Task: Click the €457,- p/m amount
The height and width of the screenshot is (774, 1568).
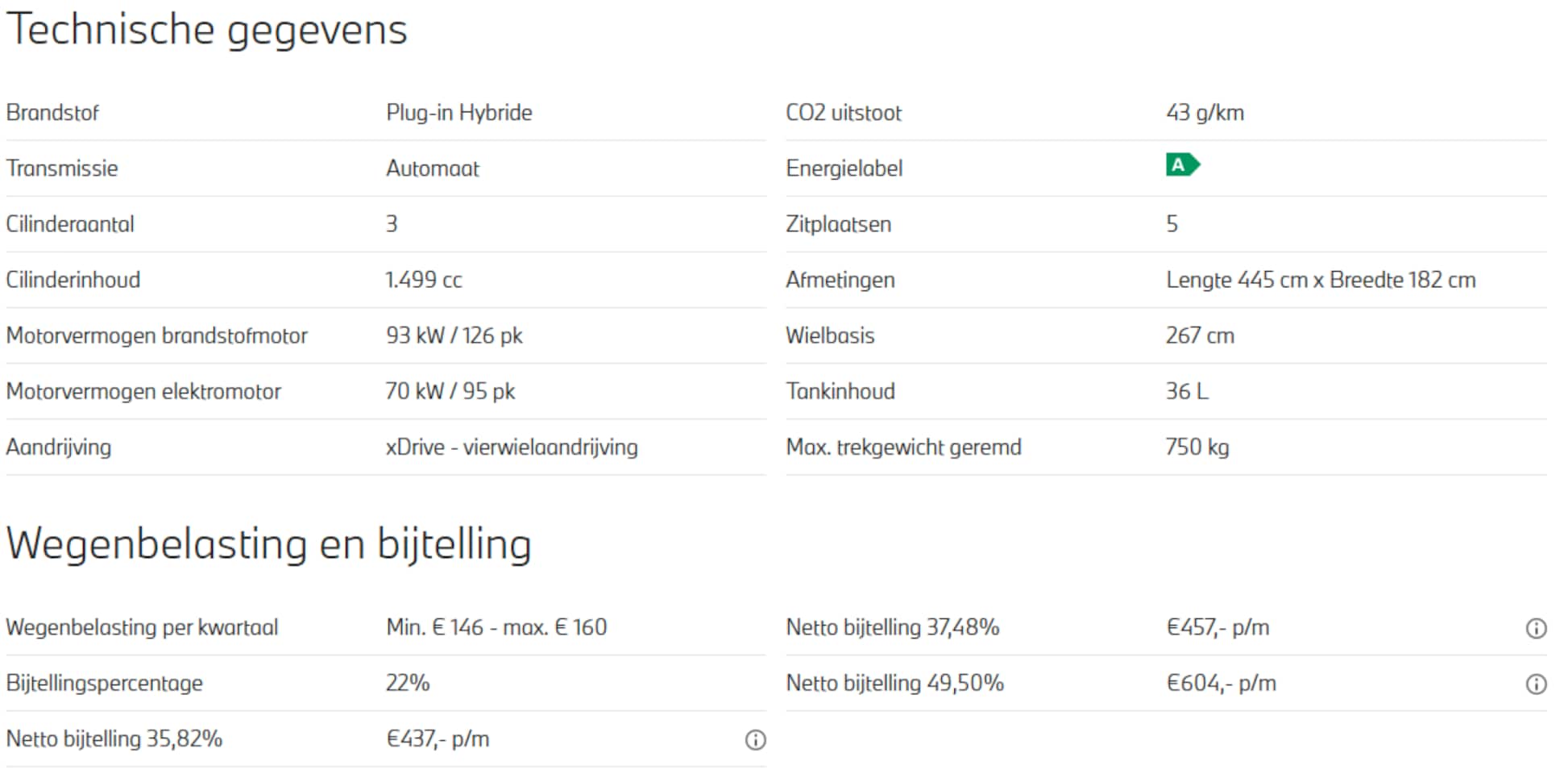Action: 1217,627
